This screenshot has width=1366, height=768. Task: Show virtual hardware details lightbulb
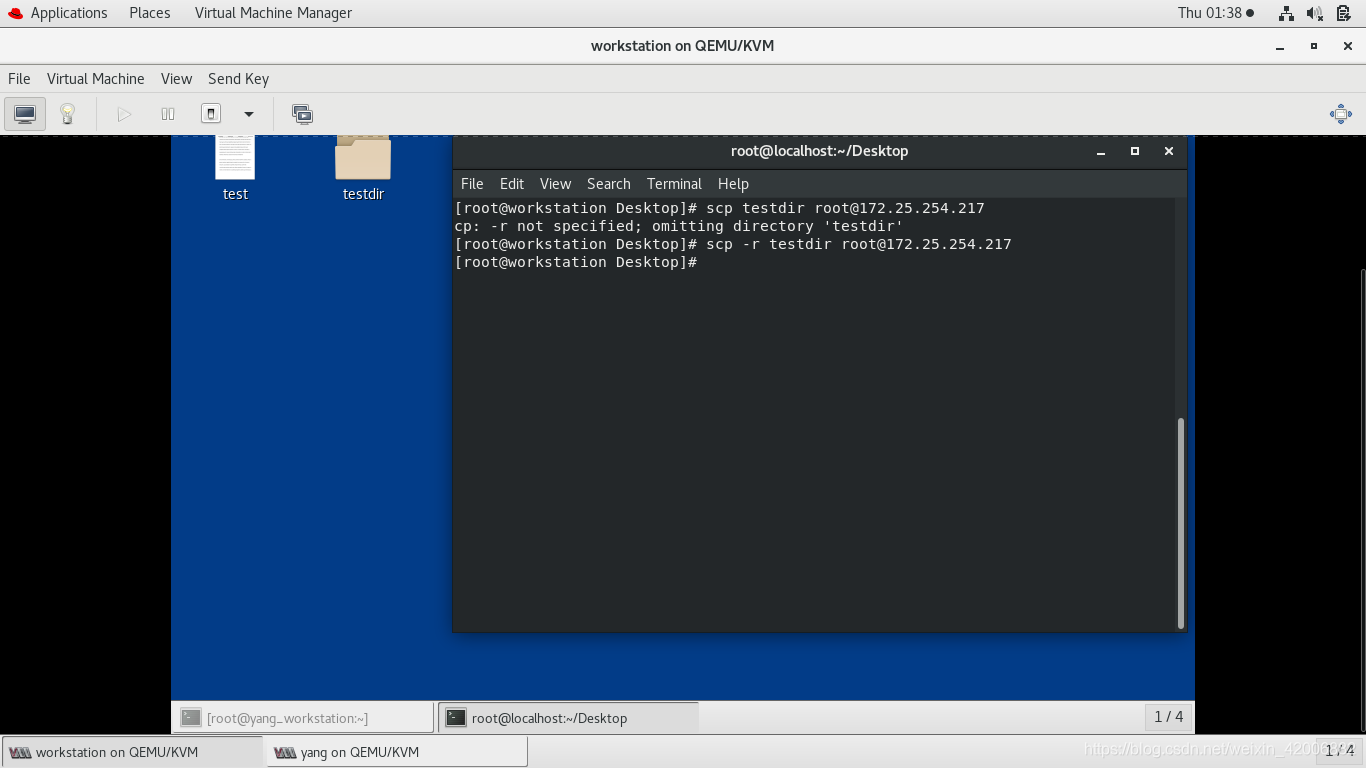(67, 114)
